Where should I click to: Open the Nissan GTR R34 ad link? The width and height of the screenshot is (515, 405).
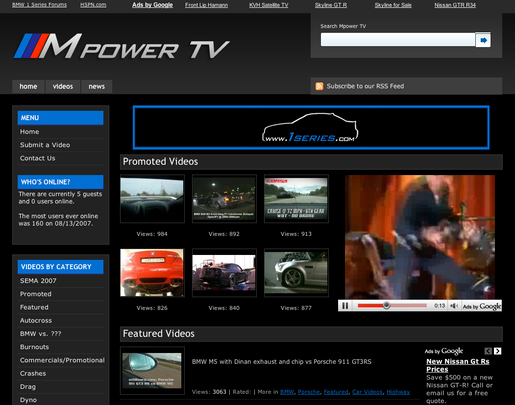[455, 5]
